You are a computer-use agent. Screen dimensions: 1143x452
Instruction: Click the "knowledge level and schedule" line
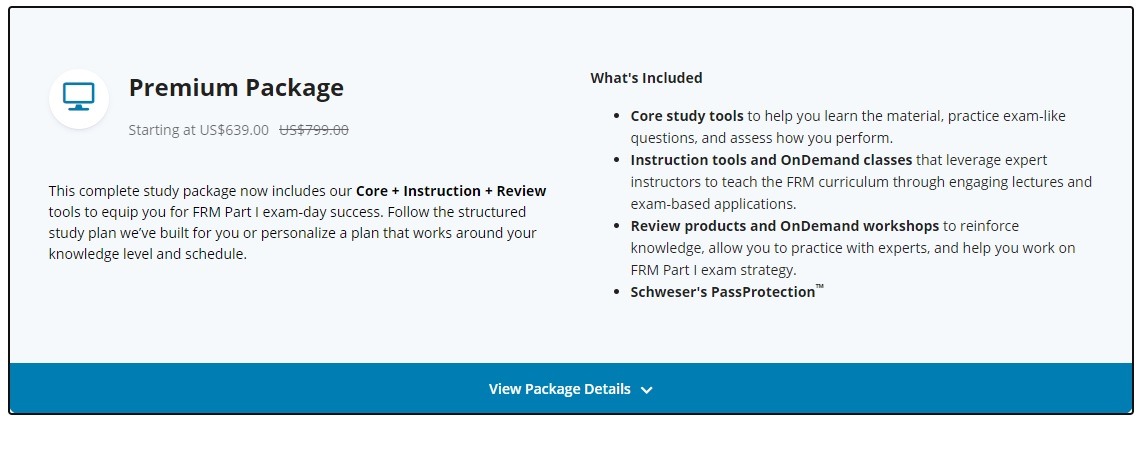coord(147,254)
